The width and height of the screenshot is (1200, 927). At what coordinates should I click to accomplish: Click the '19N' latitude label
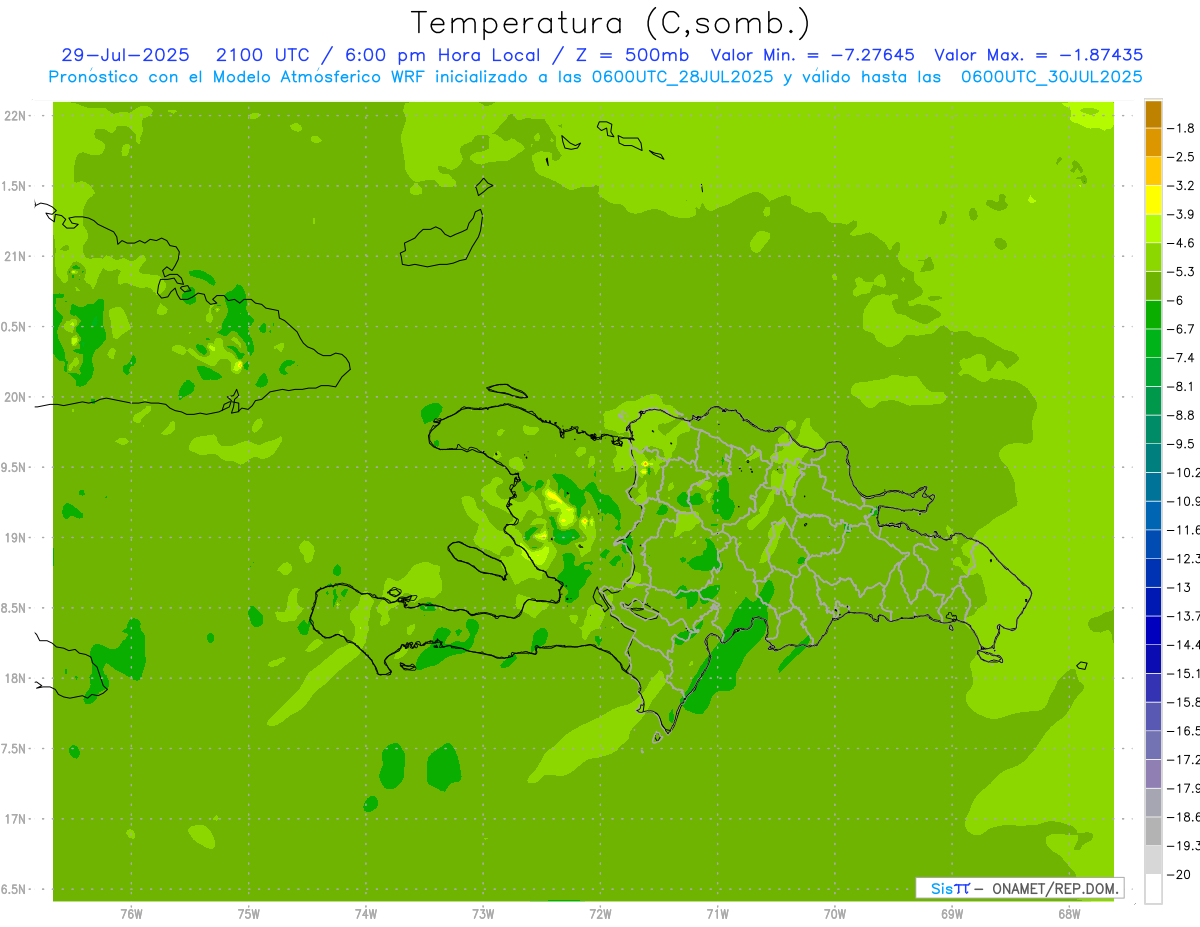15,538
